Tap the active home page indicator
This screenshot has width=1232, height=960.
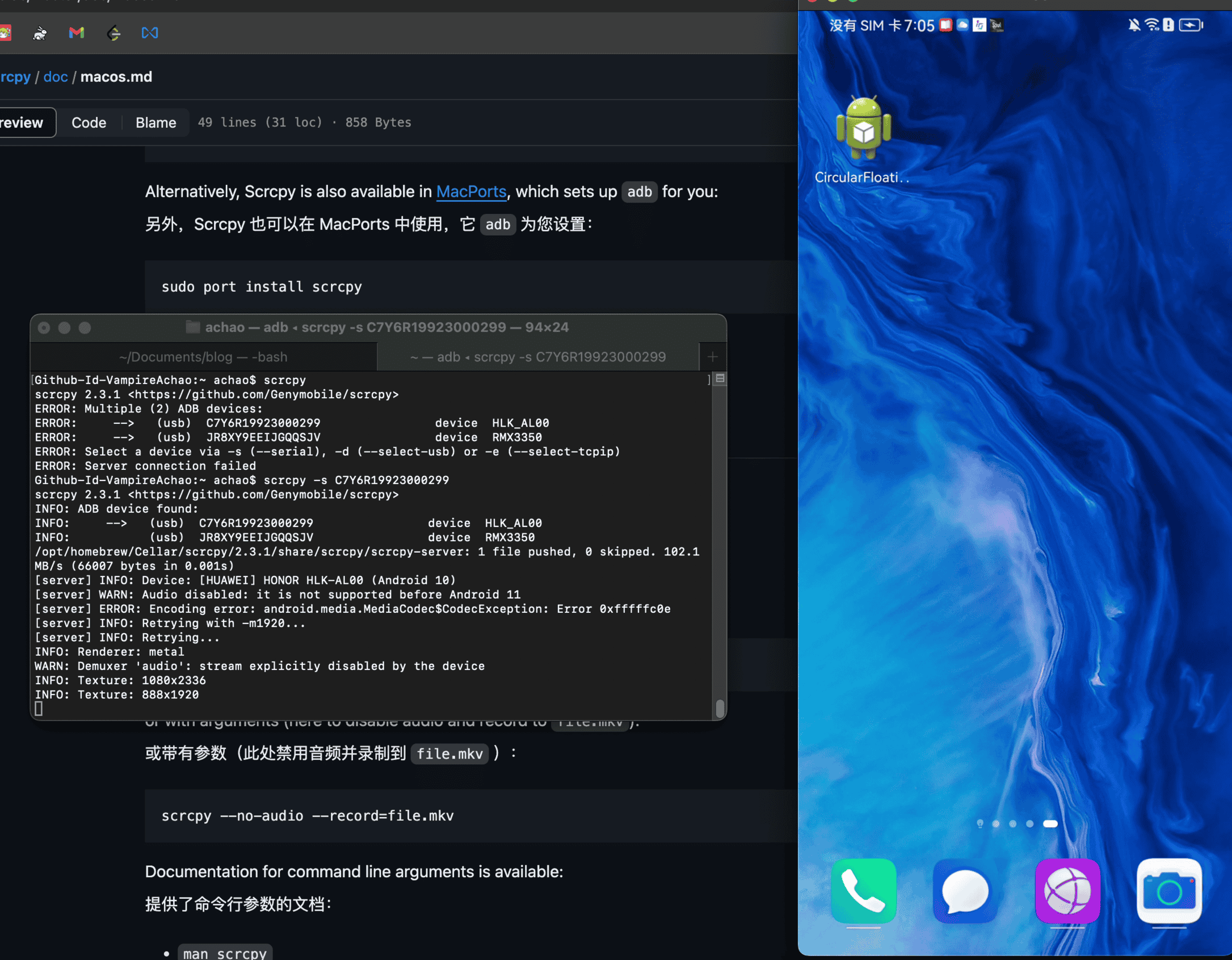(1050, 824)
